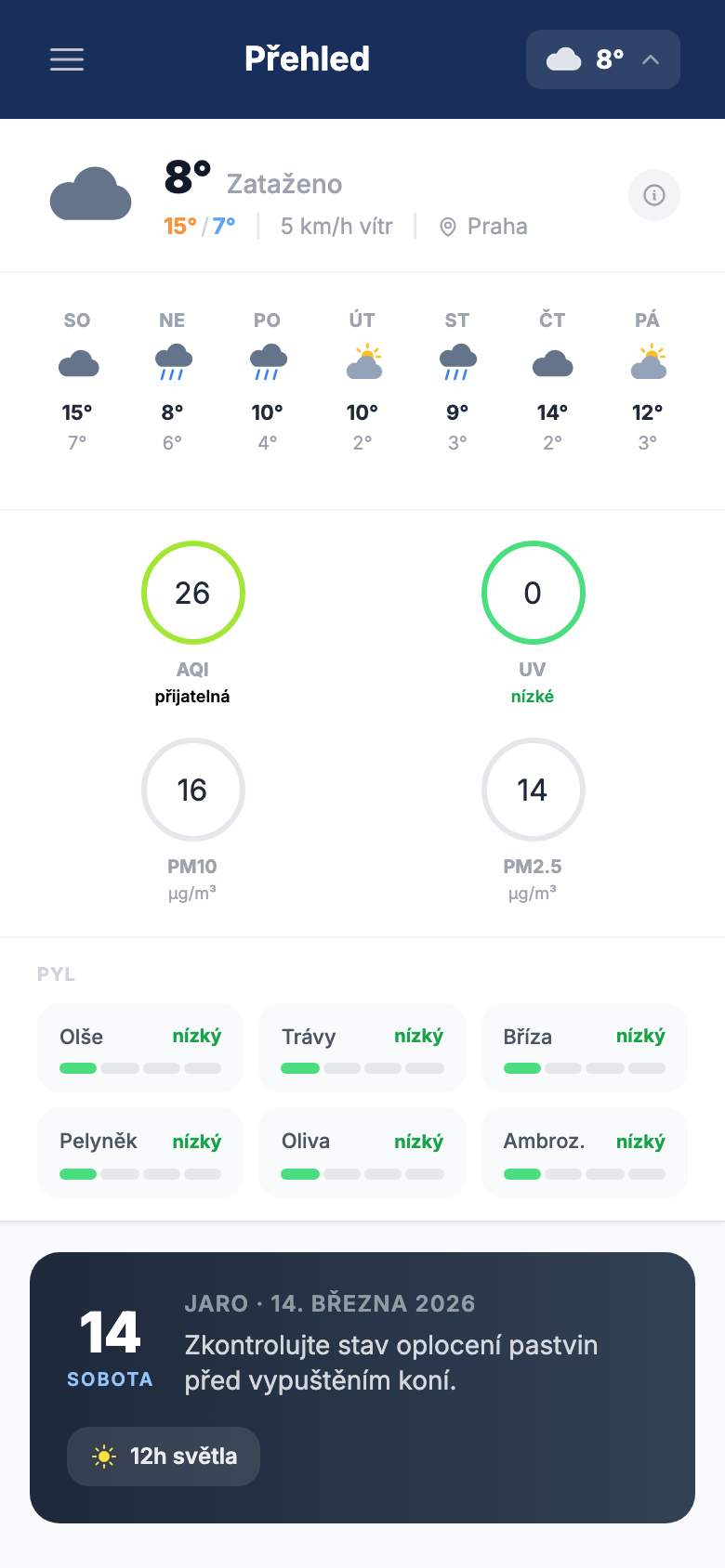Select Tuesday (ÚT) partly sunny forecast icon
The height and width of the screenshot is (1568, 725).
(363, 363)
